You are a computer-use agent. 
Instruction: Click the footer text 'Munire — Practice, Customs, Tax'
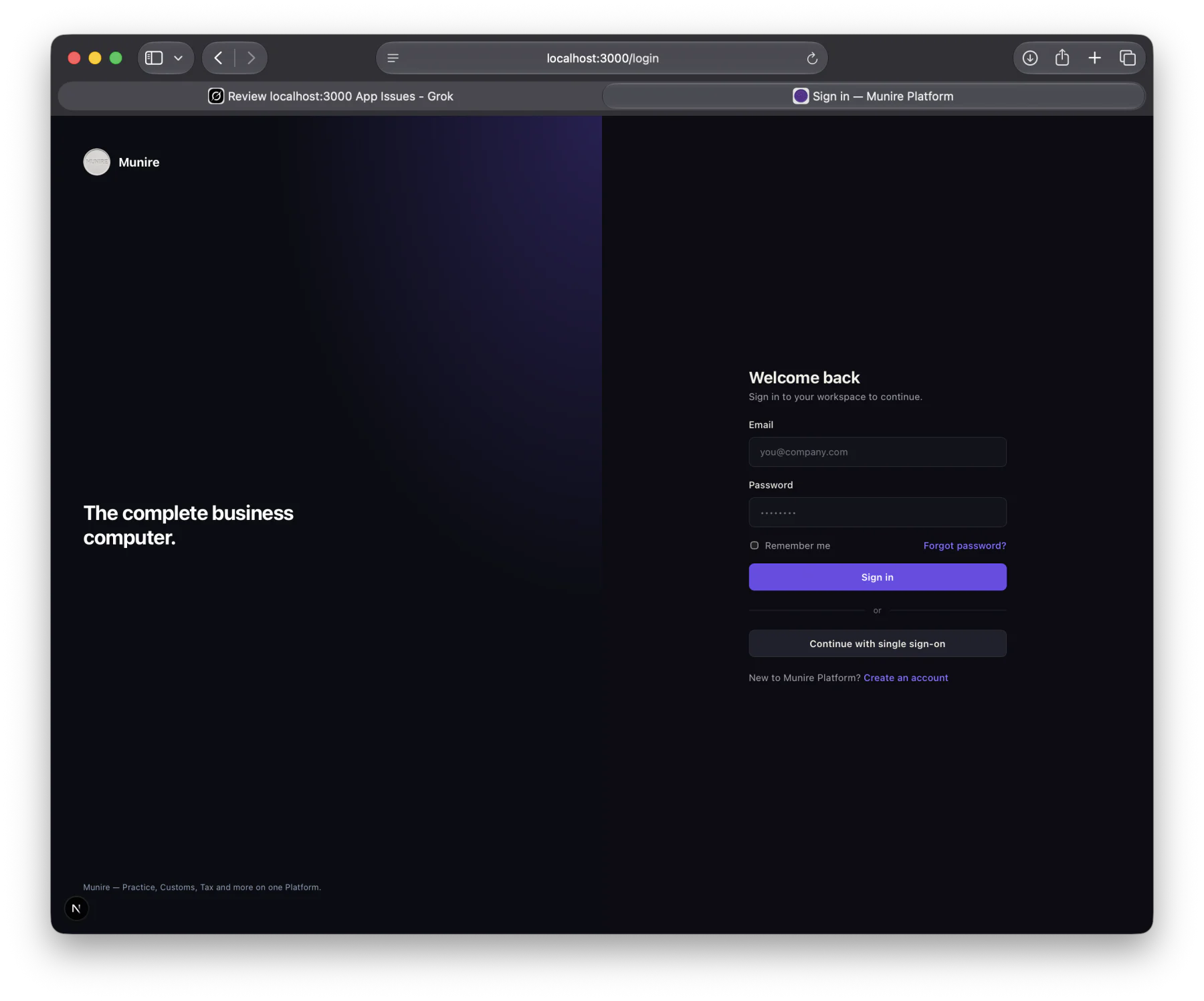pyautogui.click(x=202, y=888)
